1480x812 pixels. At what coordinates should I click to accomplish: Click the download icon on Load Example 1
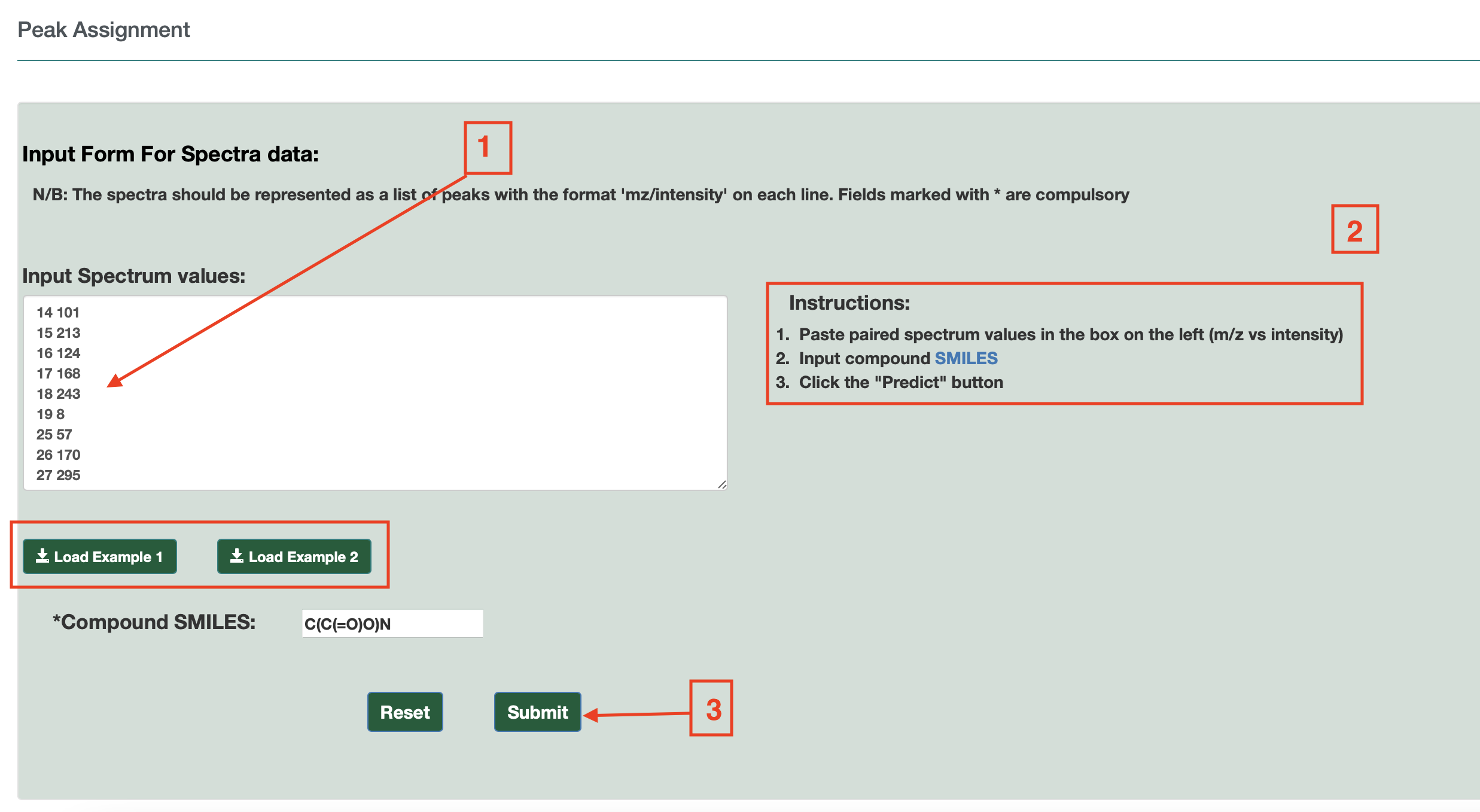(x=42, y=556)
